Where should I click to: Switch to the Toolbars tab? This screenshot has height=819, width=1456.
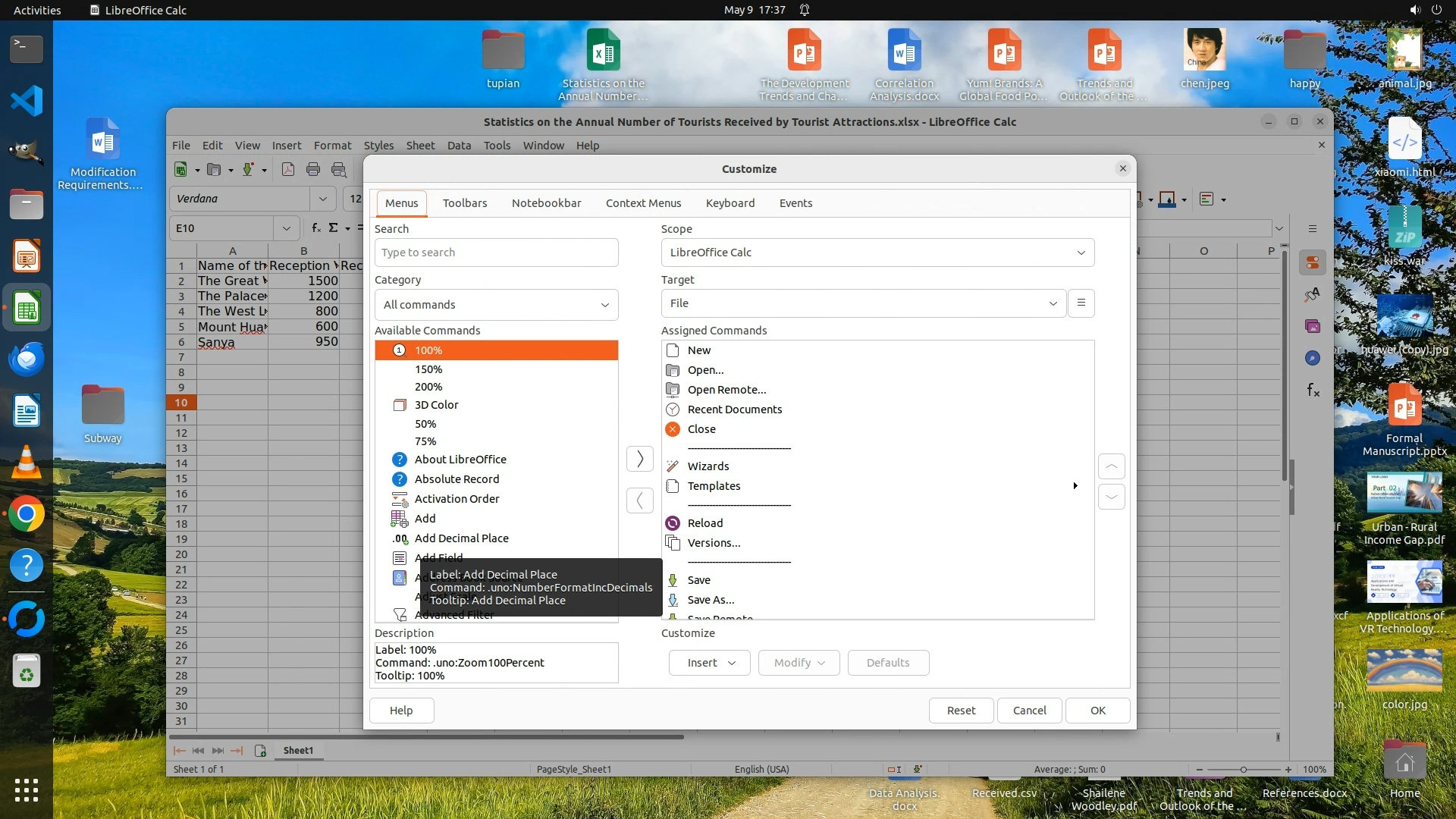click(x=465, y=203)
